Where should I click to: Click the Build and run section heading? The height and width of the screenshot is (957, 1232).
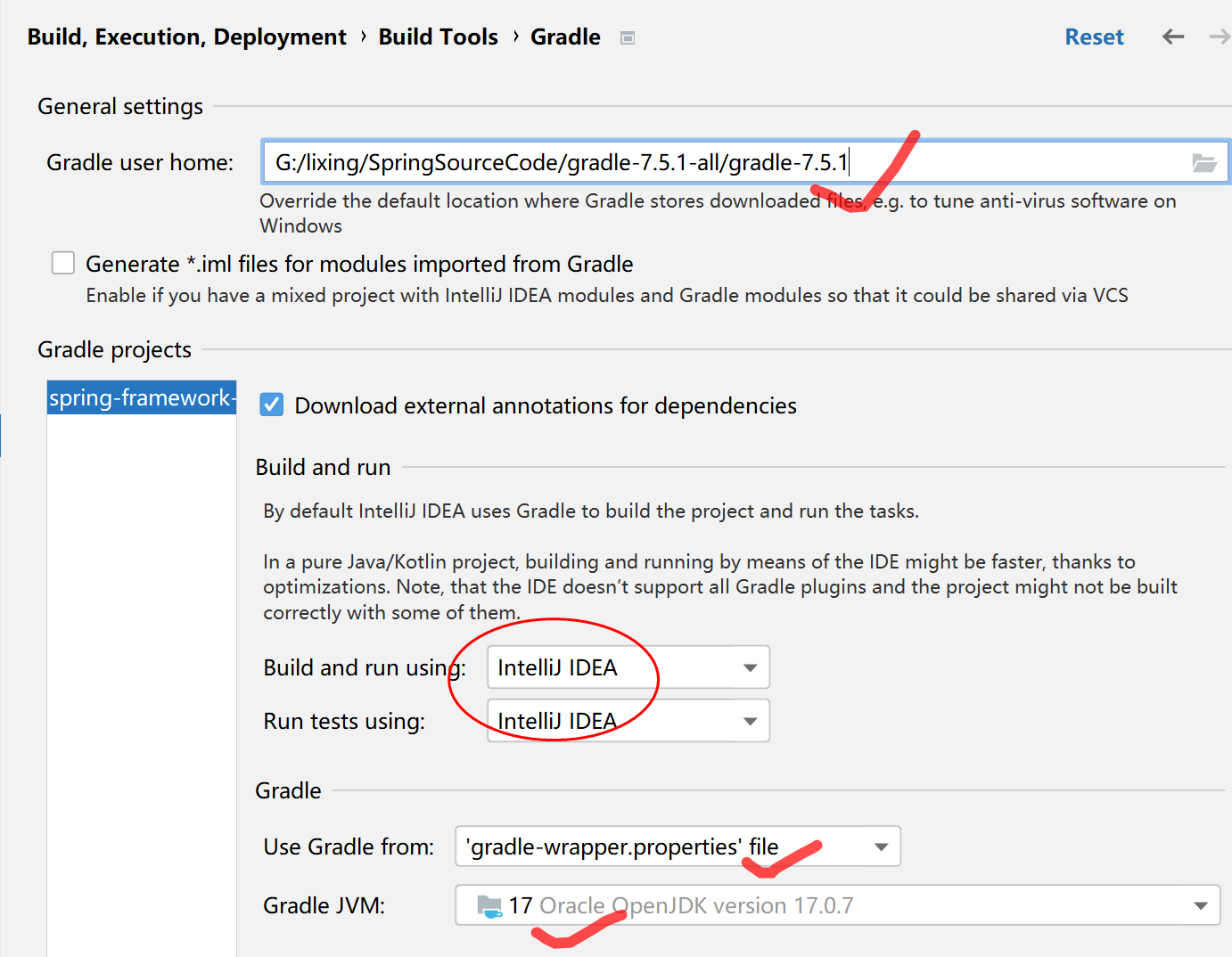point(323,467)
